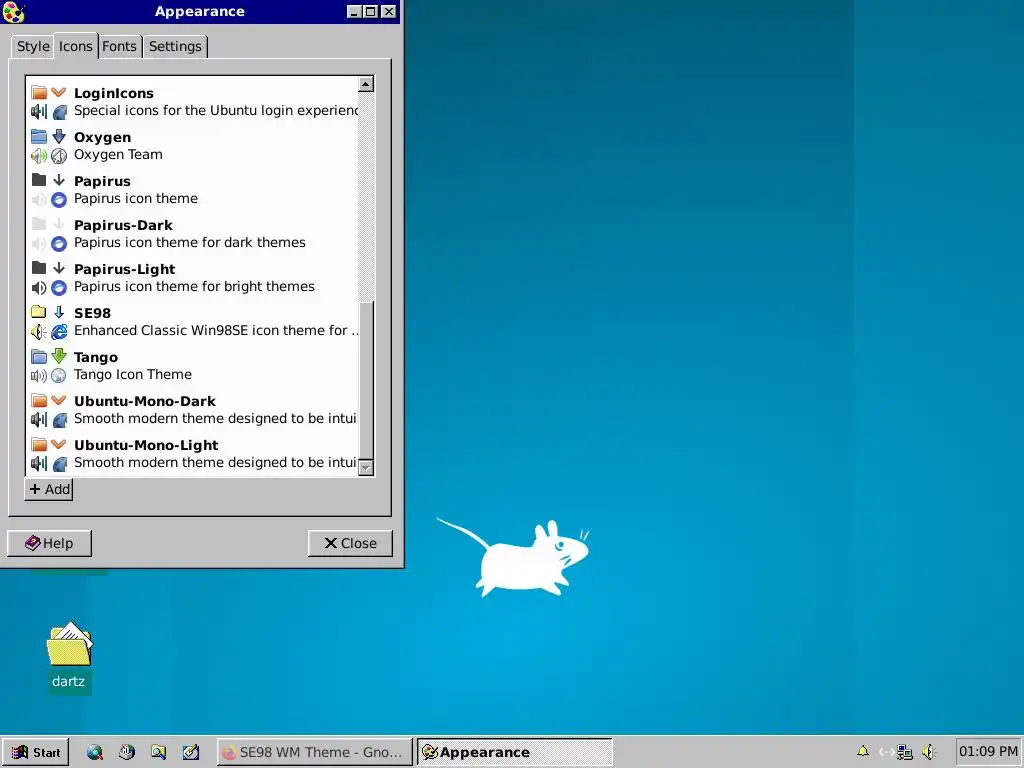Click the Papirus dark folder preview icon
This screenshot has height=768, width=1024.
(x=39, y=180)
